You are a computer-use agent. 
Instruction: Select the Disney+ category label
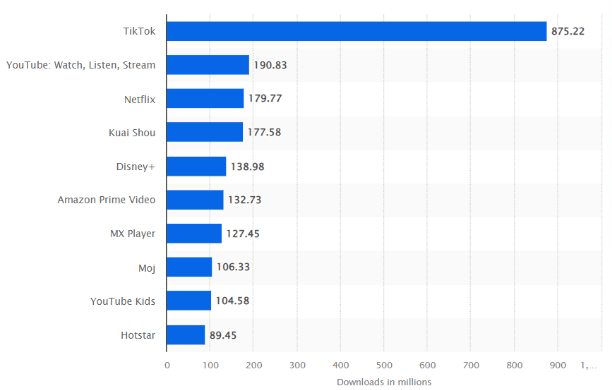[135, 167]
